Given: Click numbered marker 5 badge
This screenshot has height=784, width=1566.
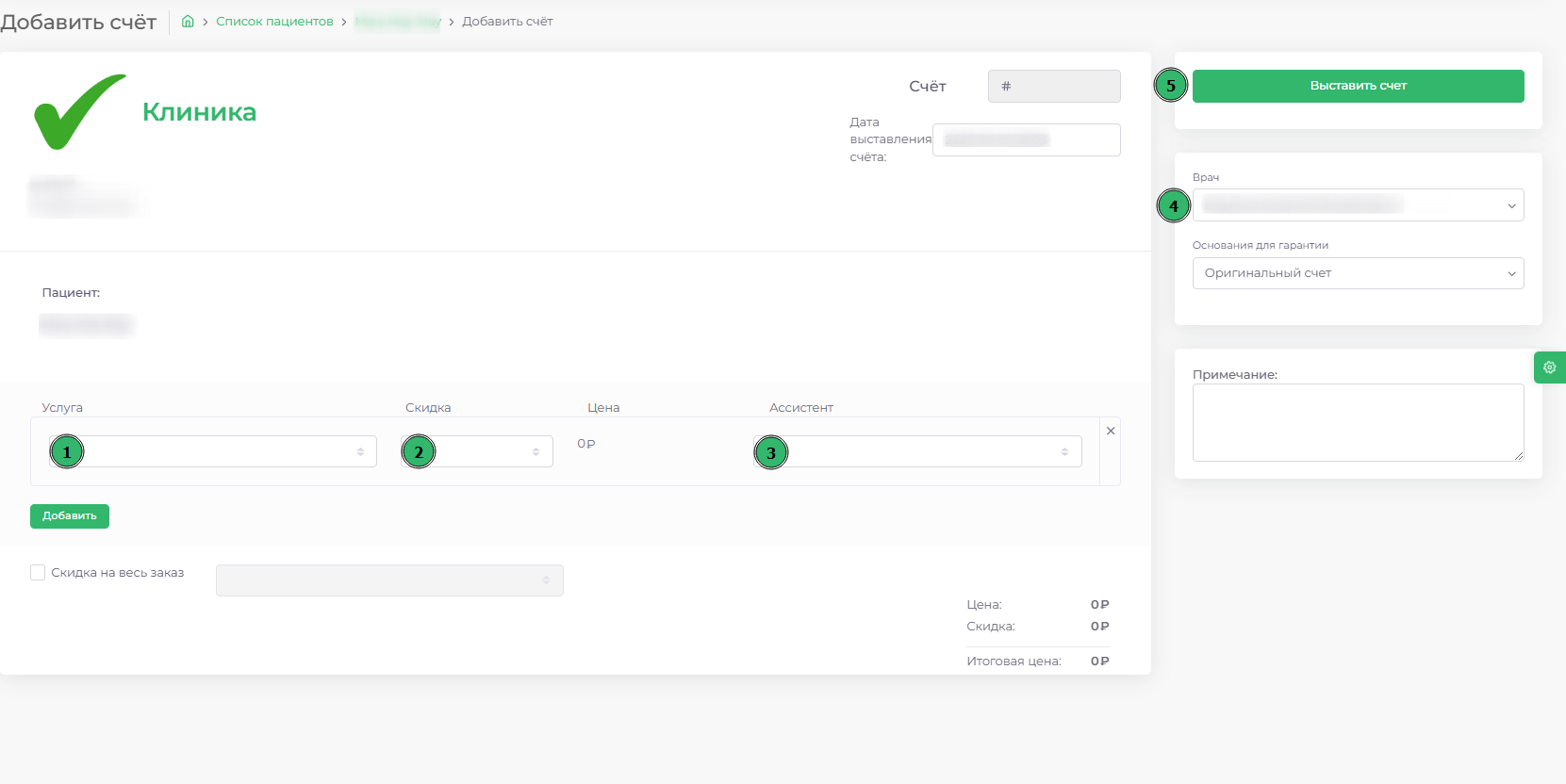Looking at the screenshot, I should [x=1170, y=86].
